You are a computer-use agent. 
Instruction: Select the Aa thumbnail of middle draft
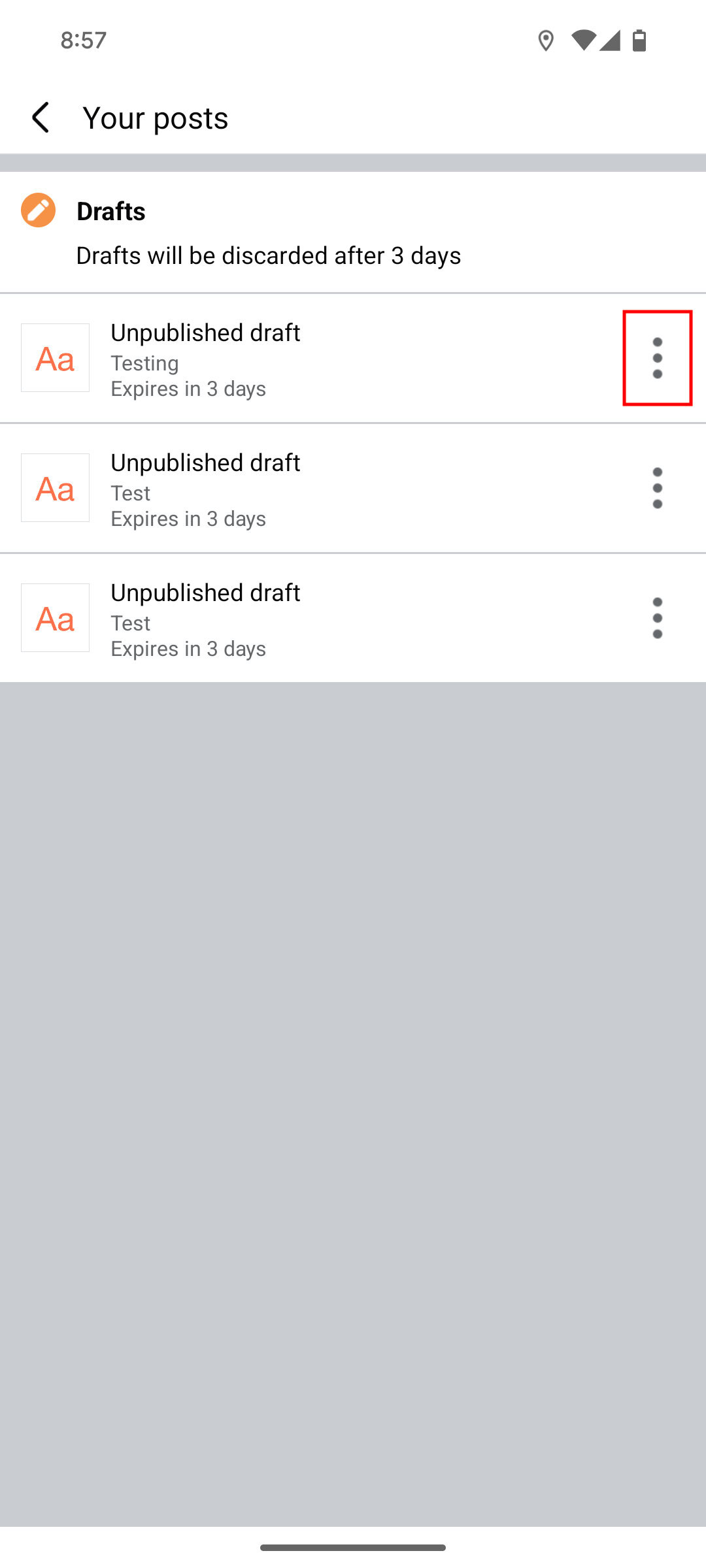[x=56, y=488]
